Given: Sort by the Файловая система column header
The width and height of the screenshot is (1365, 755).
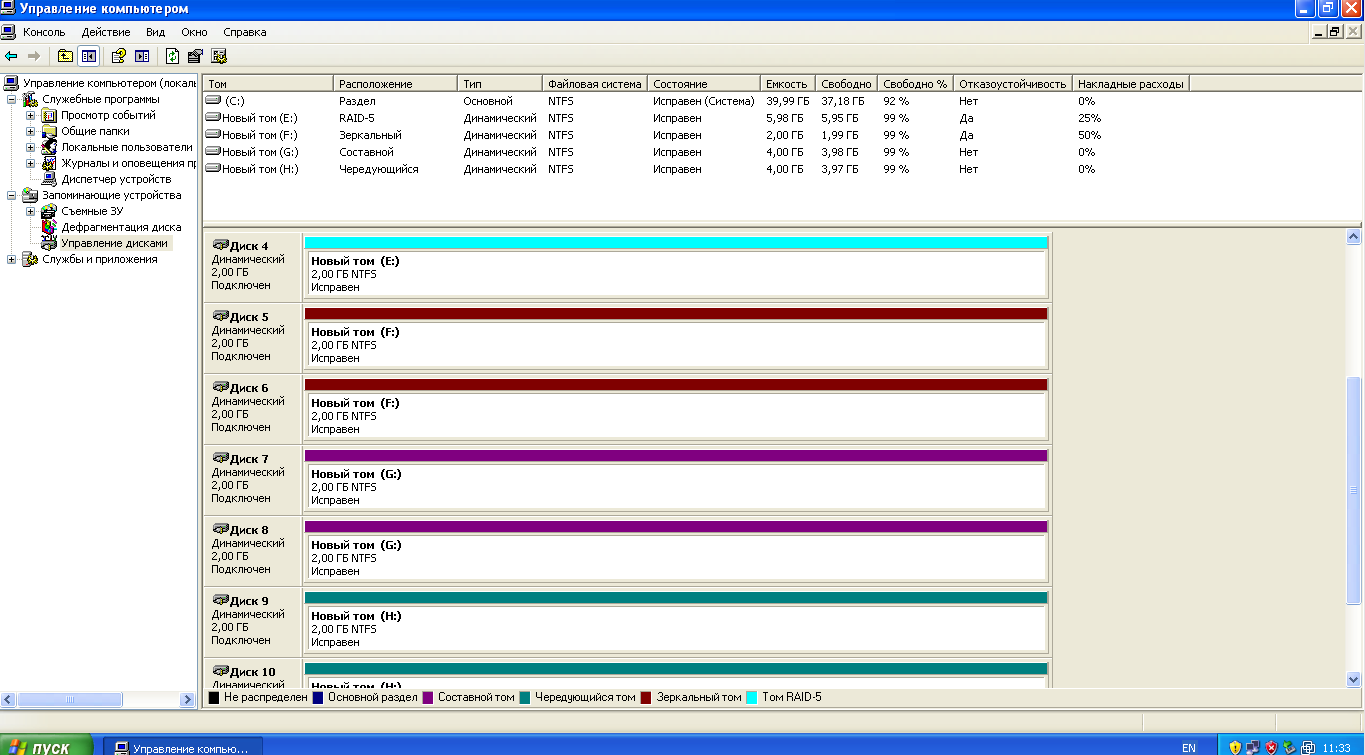Looking at the screenshot, I should [x=595, y=84].
